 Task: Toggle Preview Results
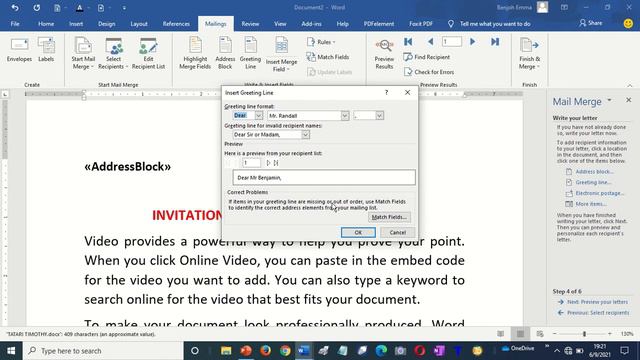click(384, 54)
